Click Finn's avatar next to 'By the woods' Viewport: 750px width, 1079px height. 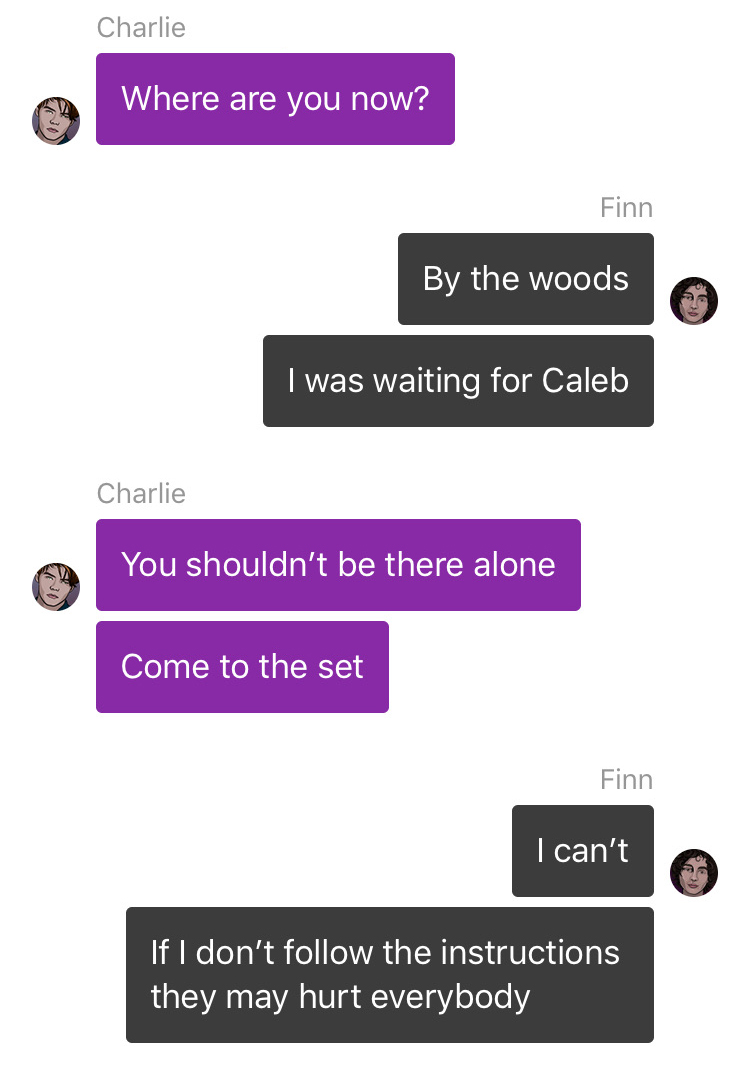(694, 301)
